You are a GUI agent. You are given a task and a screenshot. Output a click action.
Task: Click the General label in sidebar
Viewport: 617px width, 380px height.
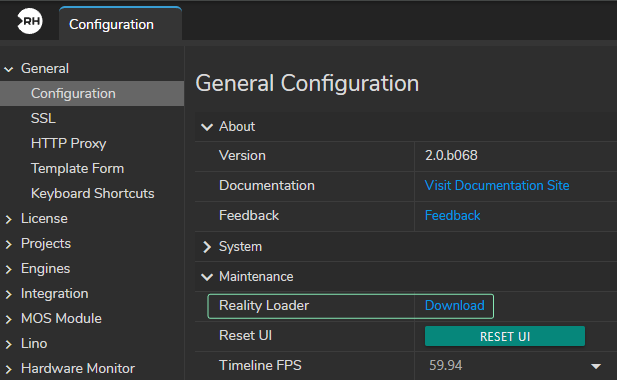tap(45, 68)
